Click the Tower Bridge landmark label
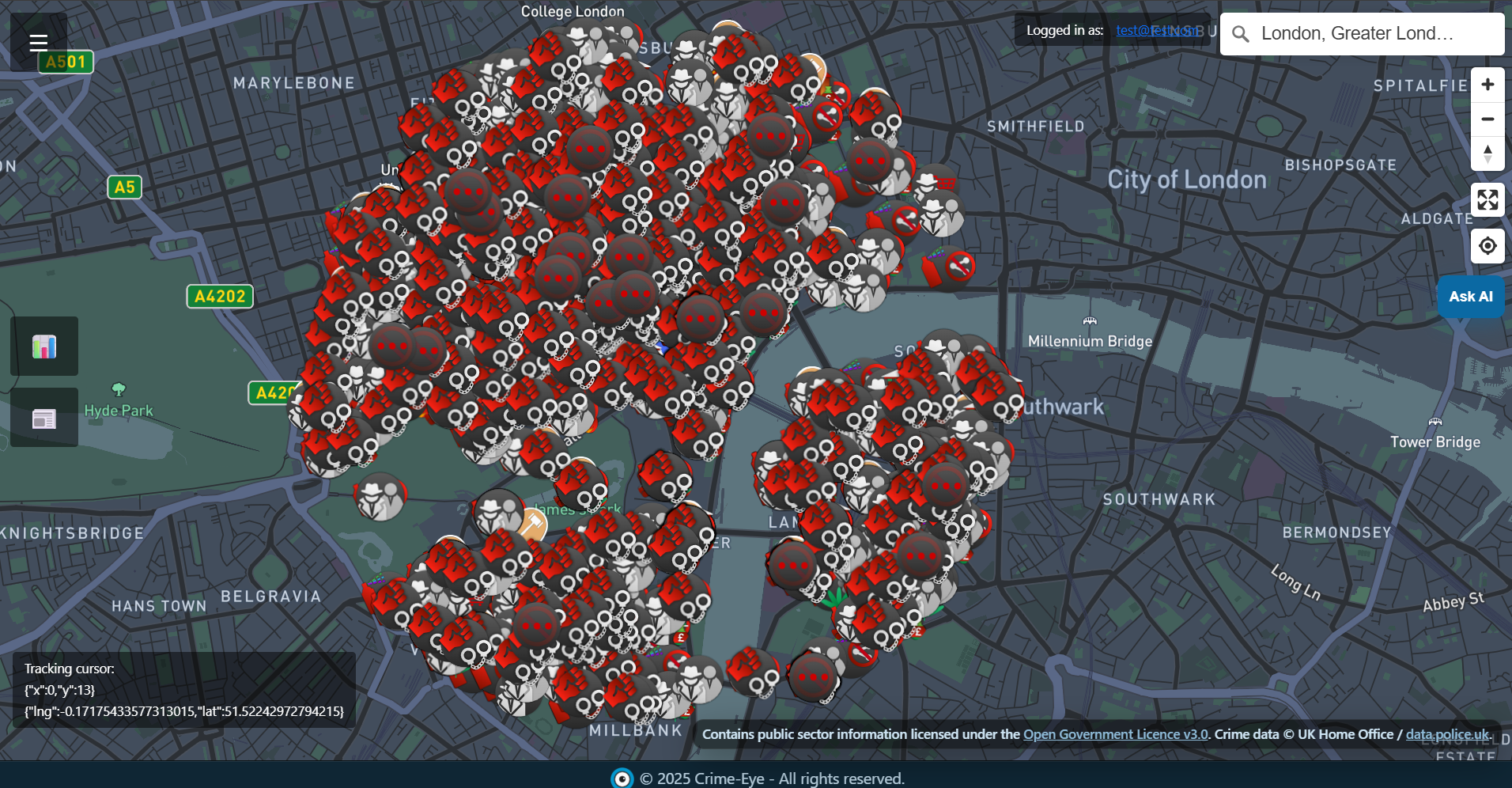Image resolution: width=1512 pixels, height=788 pixels. 1435,441
